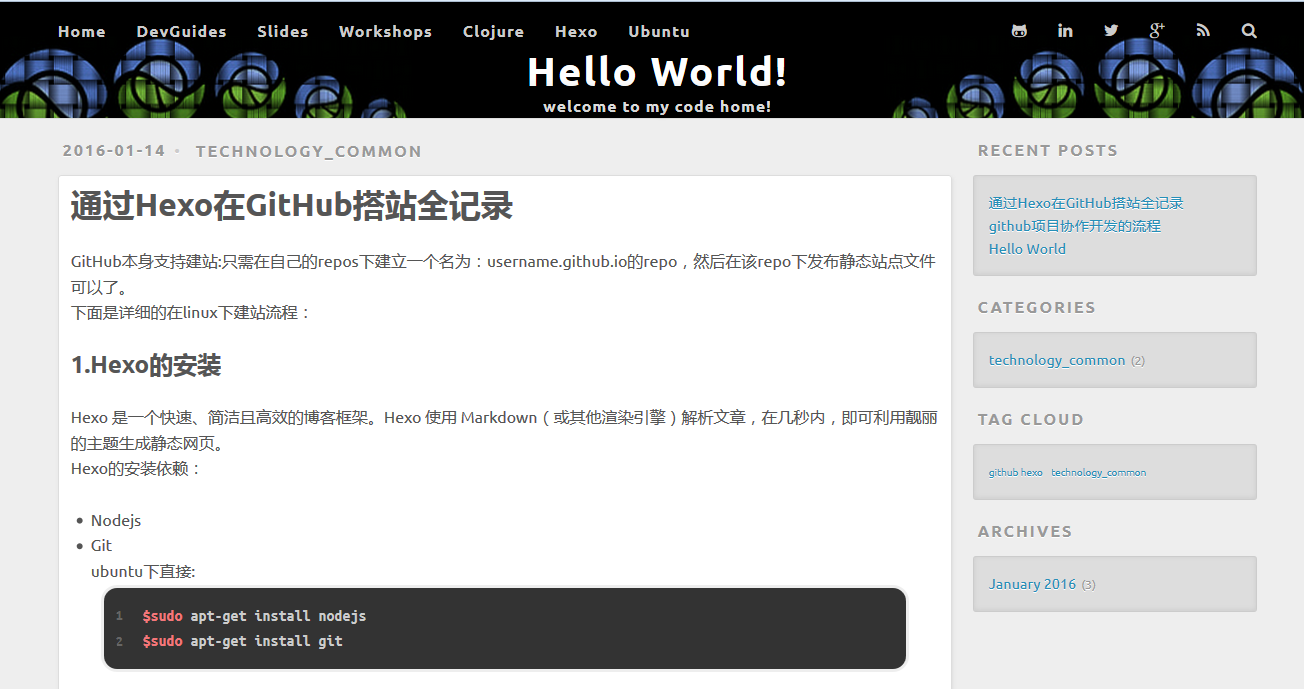This screenshot has width=1304, height=689.
Task: Click the Google Plus icon
Action: click(1157, 31)
